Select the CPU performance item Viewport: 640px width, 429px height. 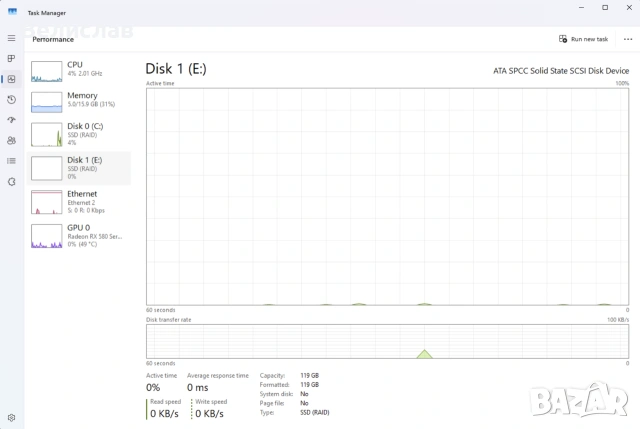(x=79, y=71)
